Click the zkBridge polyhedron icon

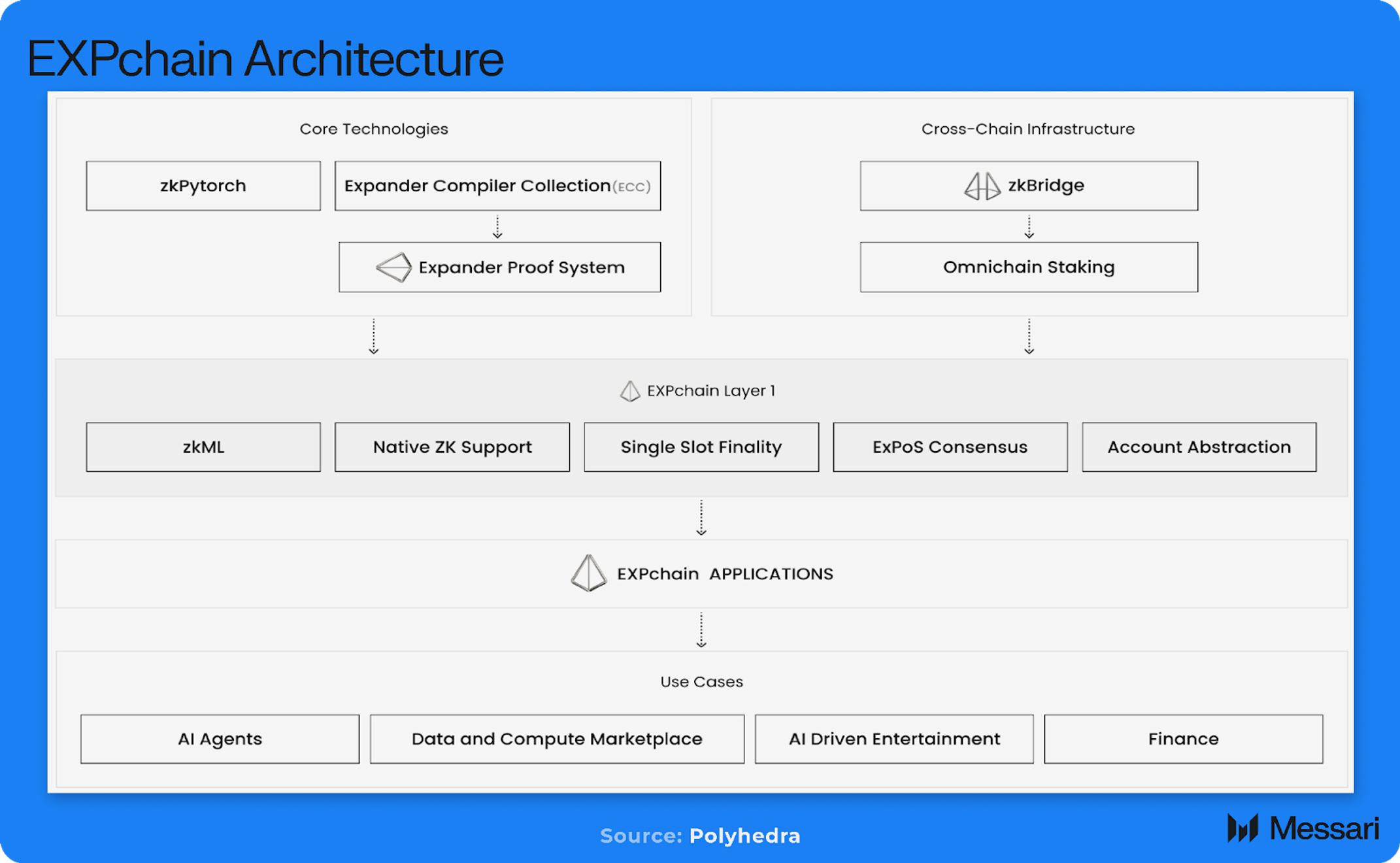[982, 186]
